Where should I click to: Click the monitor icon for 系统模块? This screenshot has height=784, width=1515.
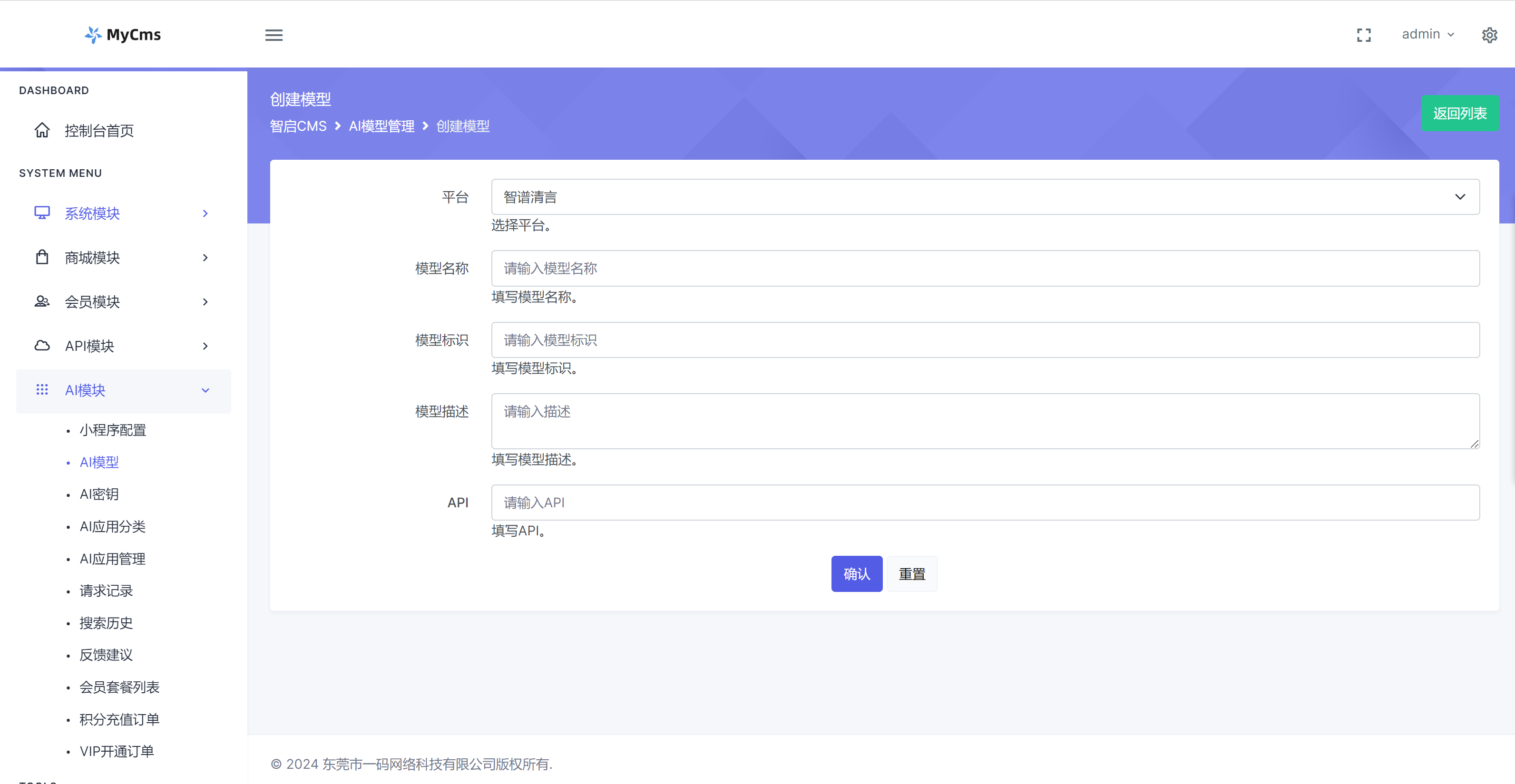pos(42,213)
